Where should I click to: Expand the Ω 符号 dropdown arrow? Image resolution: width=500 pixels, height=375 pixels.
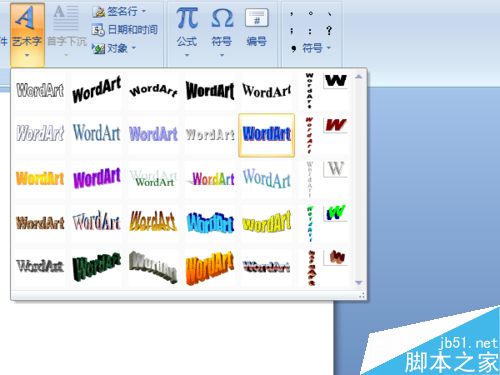click(x=222, y=55)
